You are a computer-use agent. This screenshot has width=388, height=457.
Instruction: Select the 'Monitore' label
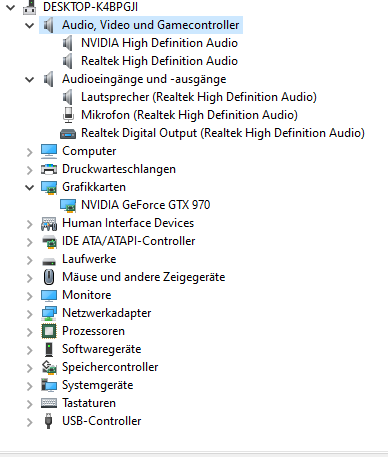click(x=87, y=295)
